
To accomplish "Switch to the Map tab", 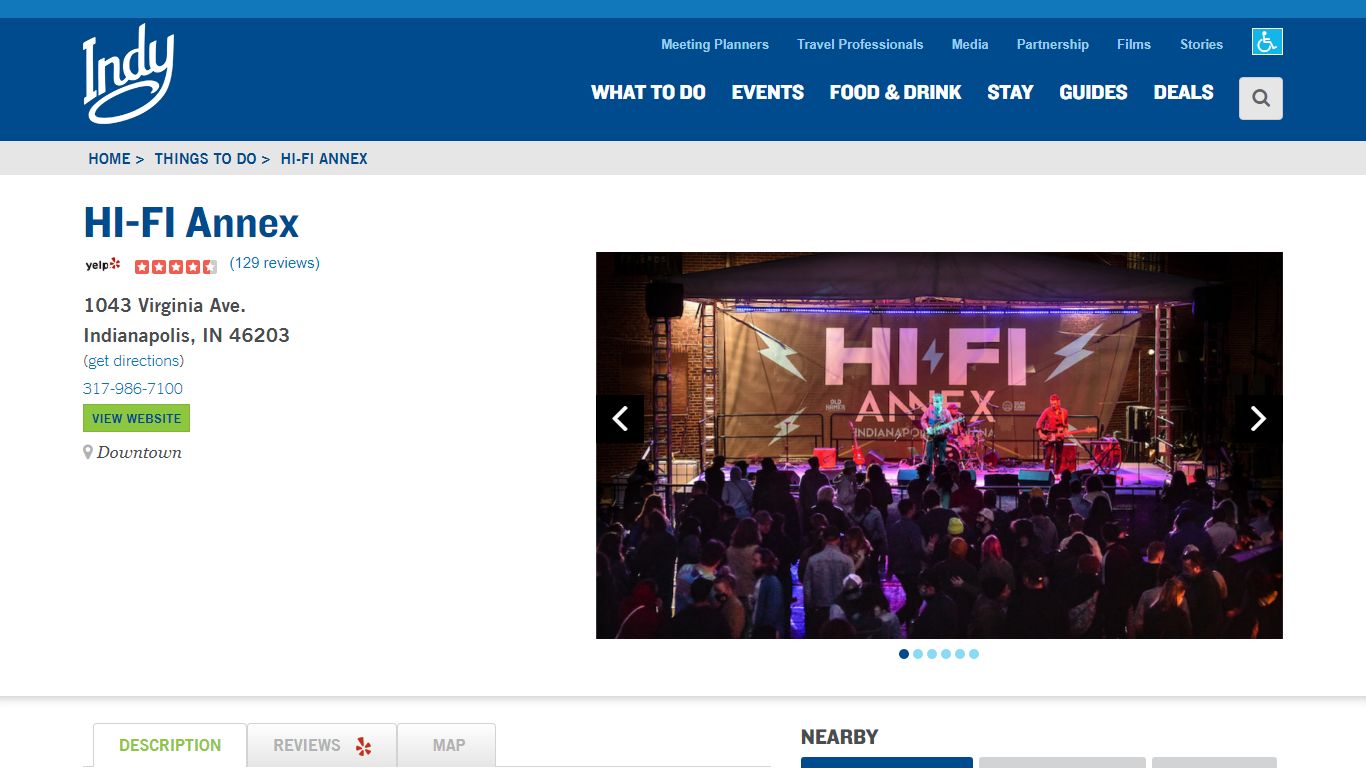I will pos(448,745).
